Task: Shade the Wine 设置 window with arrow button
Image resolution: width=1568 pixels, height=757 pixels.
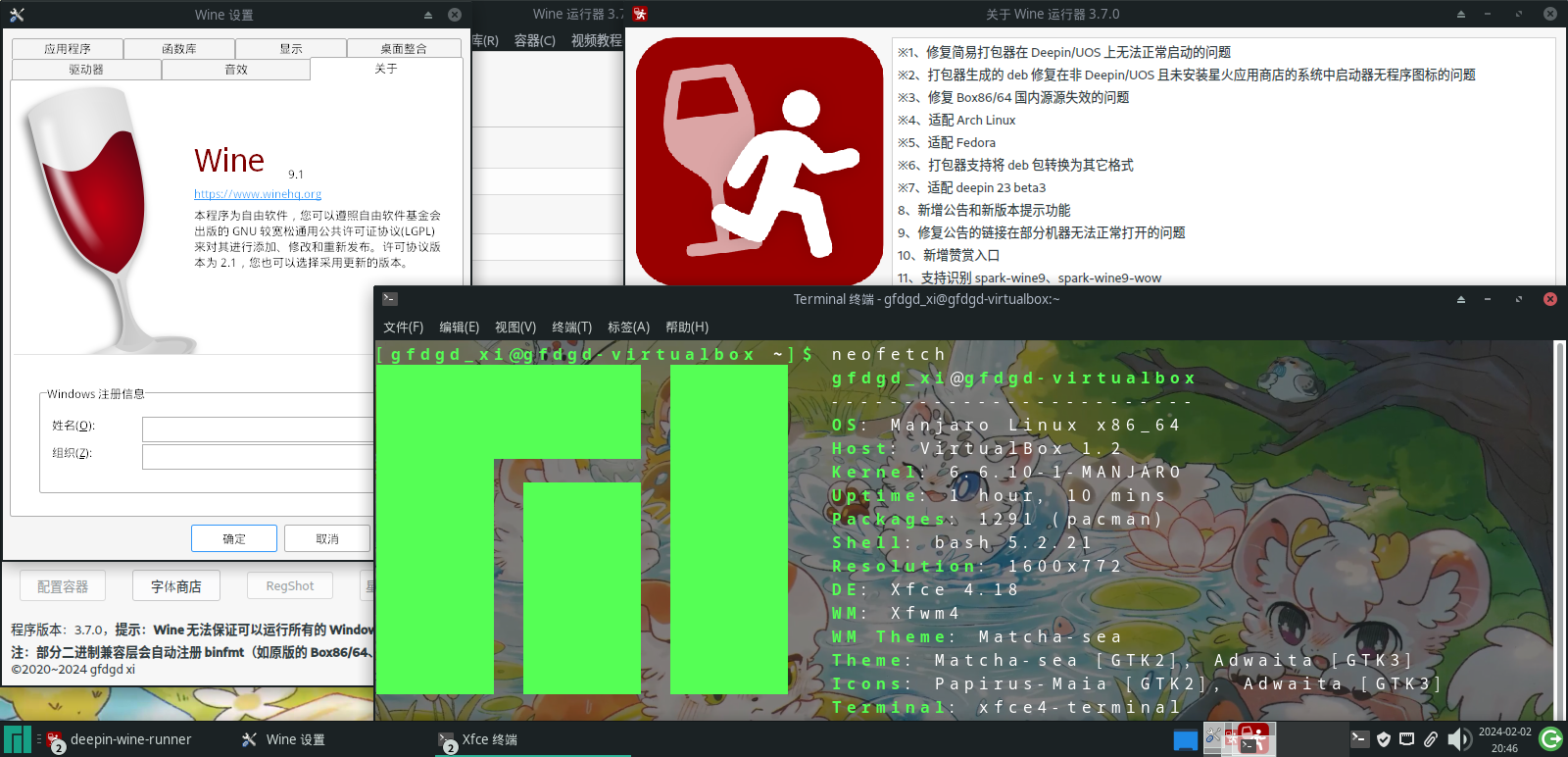Action: (x=427, y=15)
